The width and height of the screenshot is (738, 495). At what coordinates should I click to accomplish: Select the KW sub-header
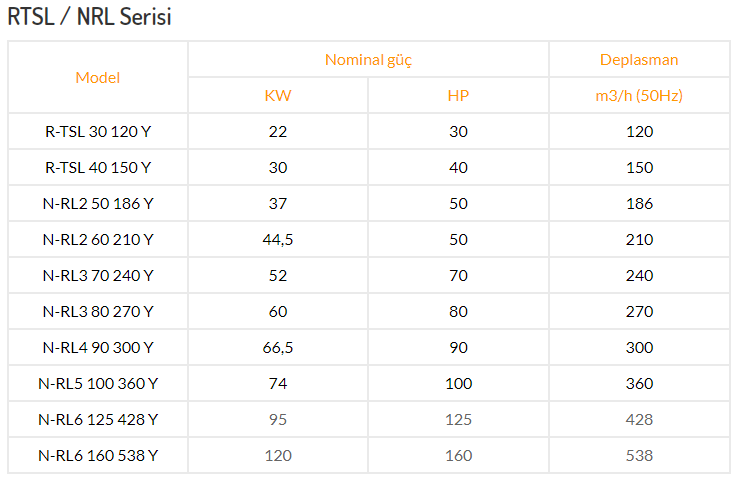[278, 96]
